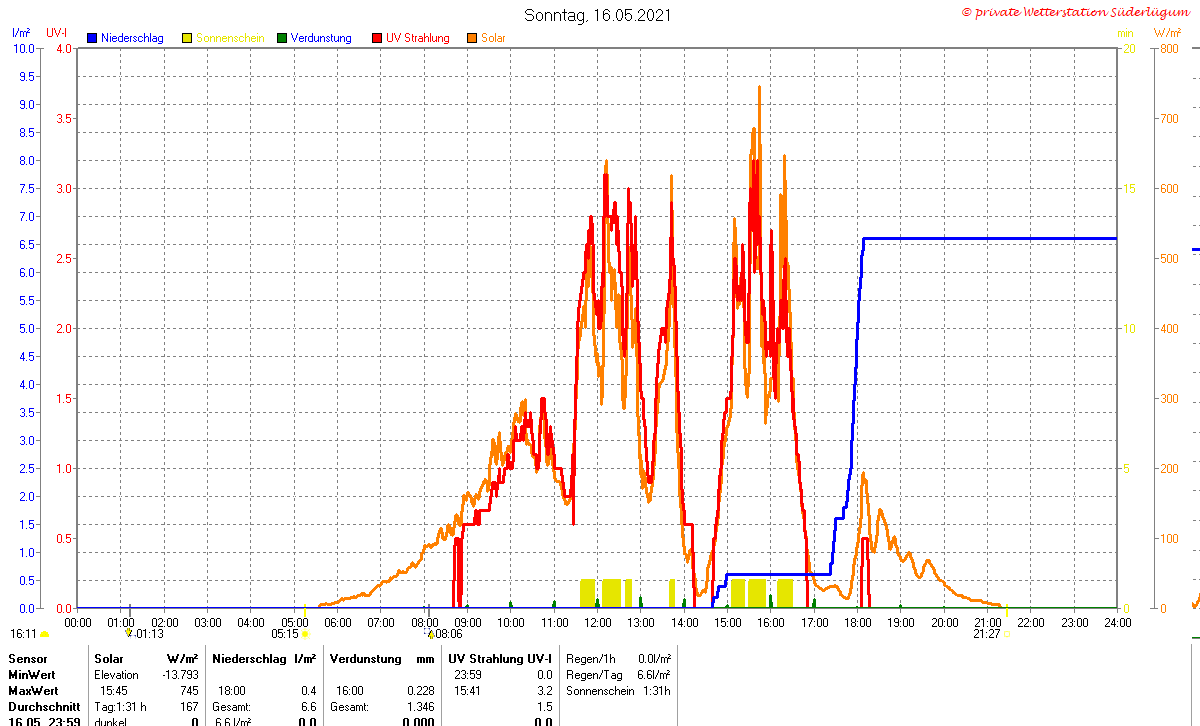
Task: Click the yellow Sonnenschein legend square
Action: [x=187, y=38]
